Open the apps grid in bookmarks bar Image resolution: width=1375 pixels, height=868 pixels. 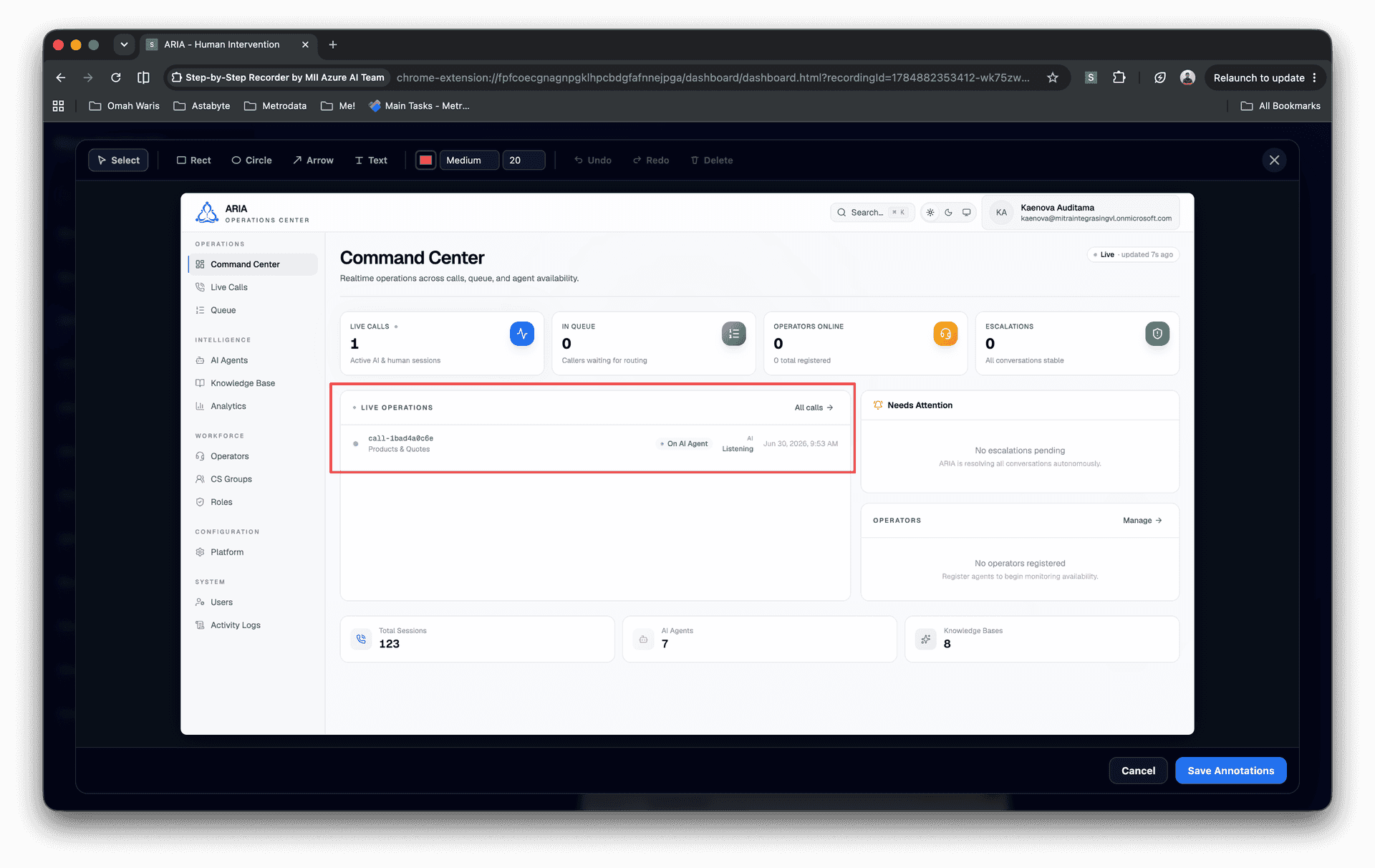tap(59, 106)
